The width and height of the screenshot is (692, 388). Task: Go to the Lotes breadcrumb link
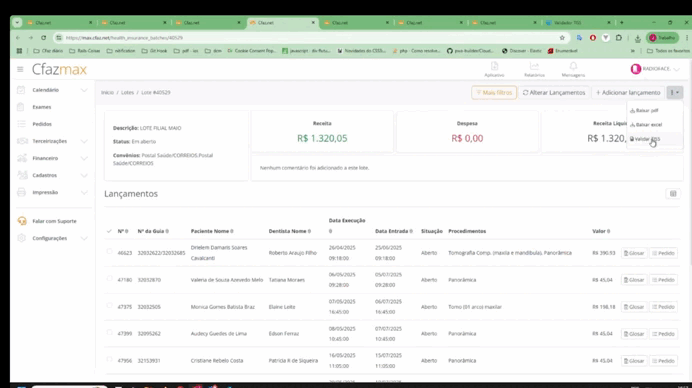(128, 93)
